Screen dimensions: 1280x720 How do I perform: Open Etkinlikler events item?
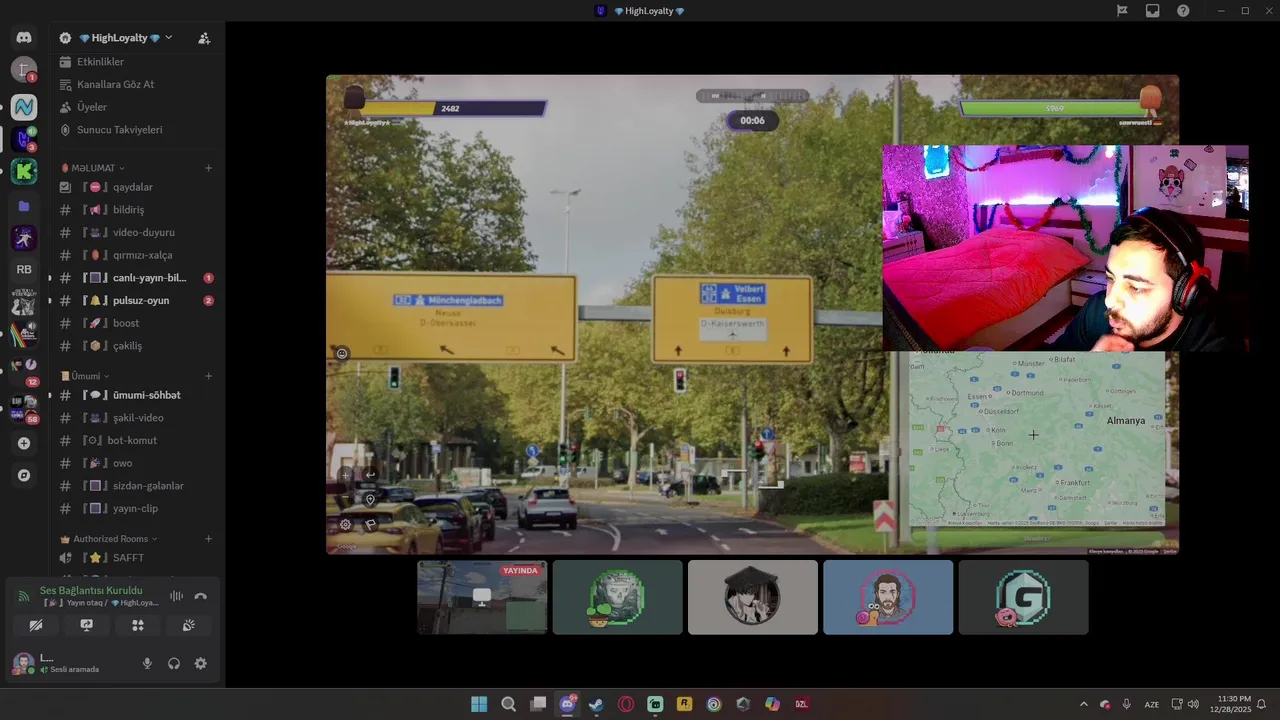coord(137,62)
